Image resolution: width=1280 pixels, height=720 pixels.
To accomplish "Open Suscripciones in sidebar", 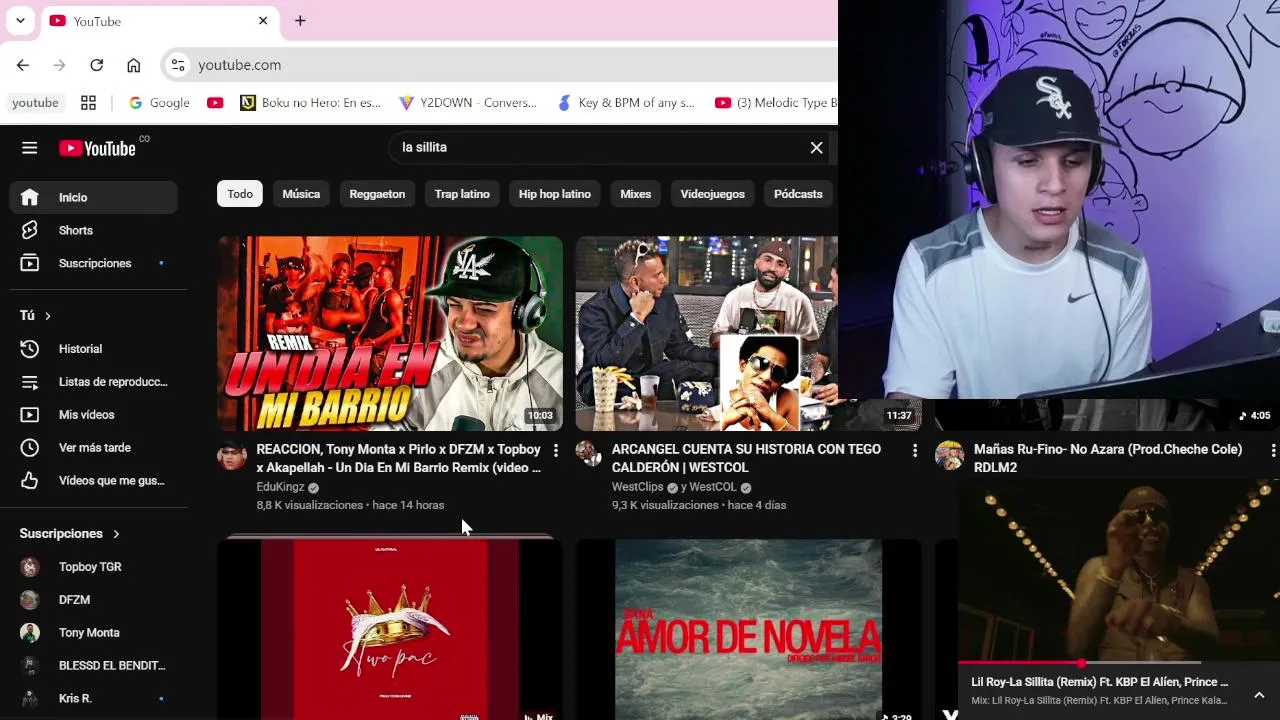I will 93,263.
